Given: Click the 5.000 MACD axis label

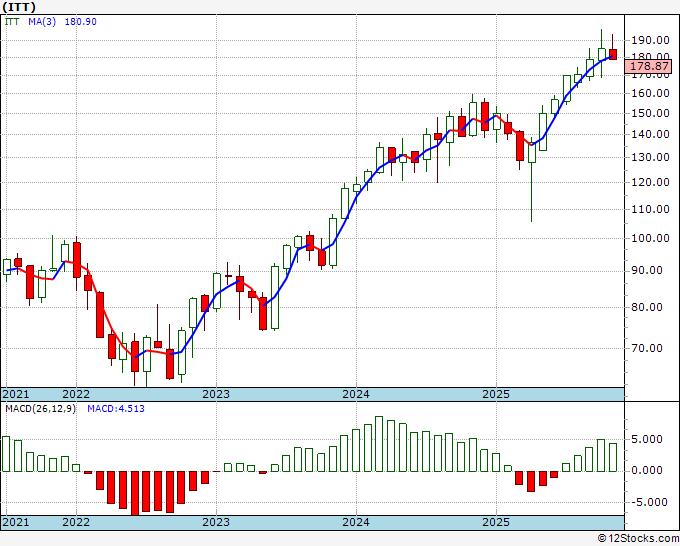Looking at the screenshot, I should click(647, 439).
